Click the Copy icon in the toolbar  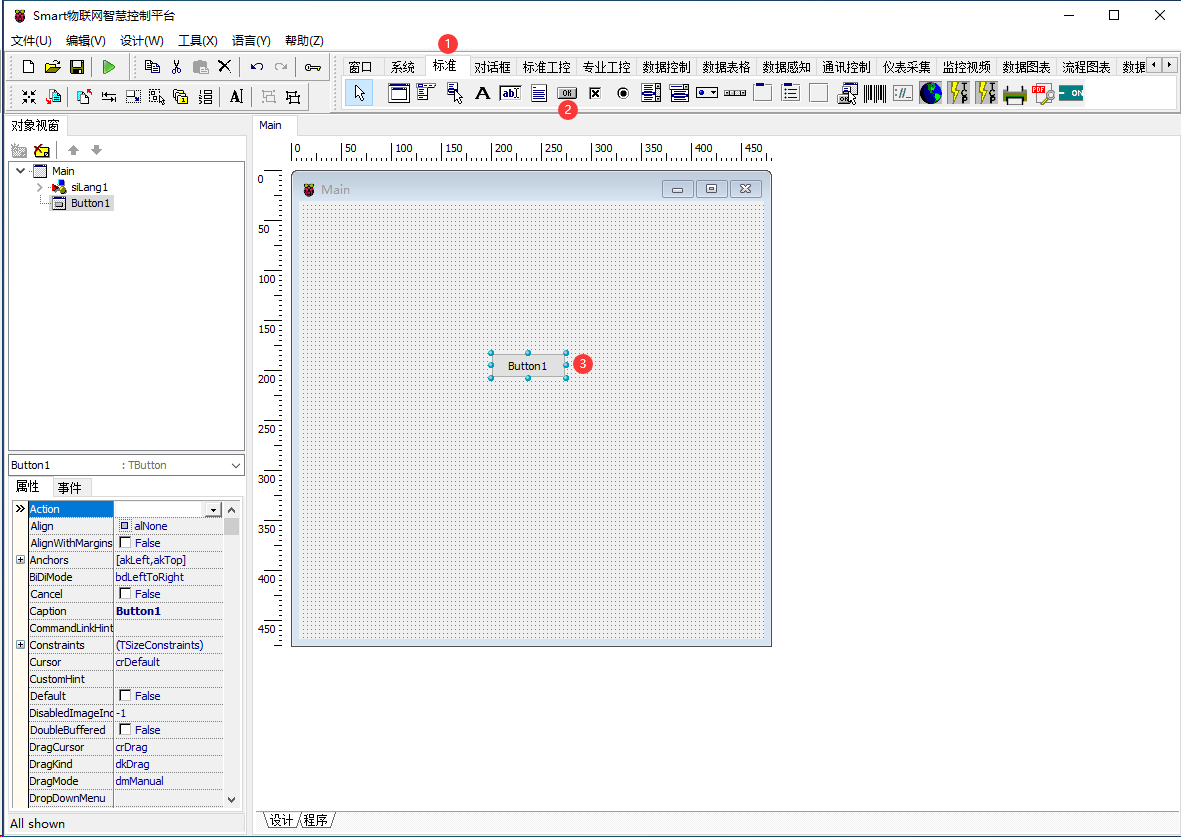pos(152,67)
